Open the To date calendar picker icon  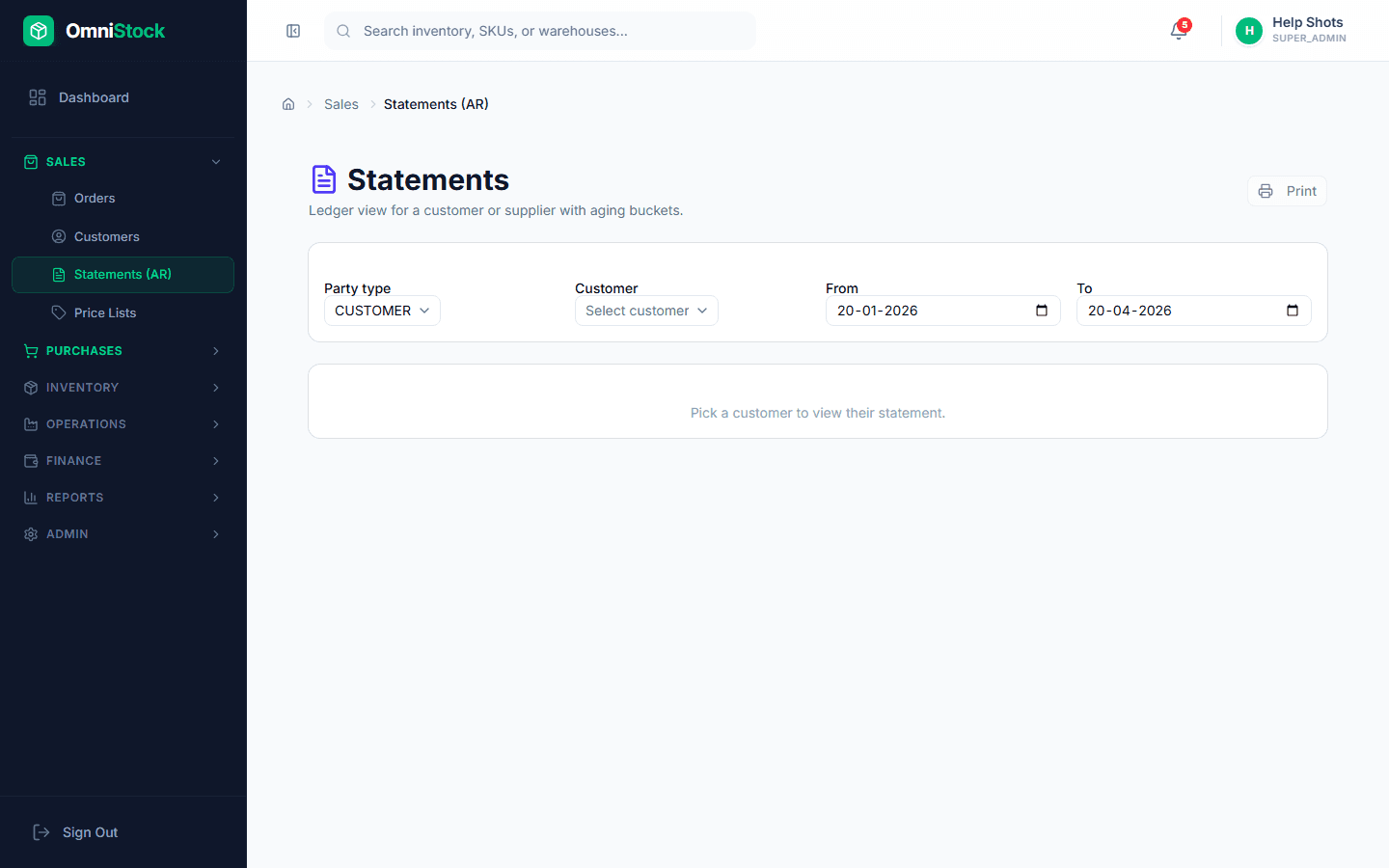[x=1293, y=311]
